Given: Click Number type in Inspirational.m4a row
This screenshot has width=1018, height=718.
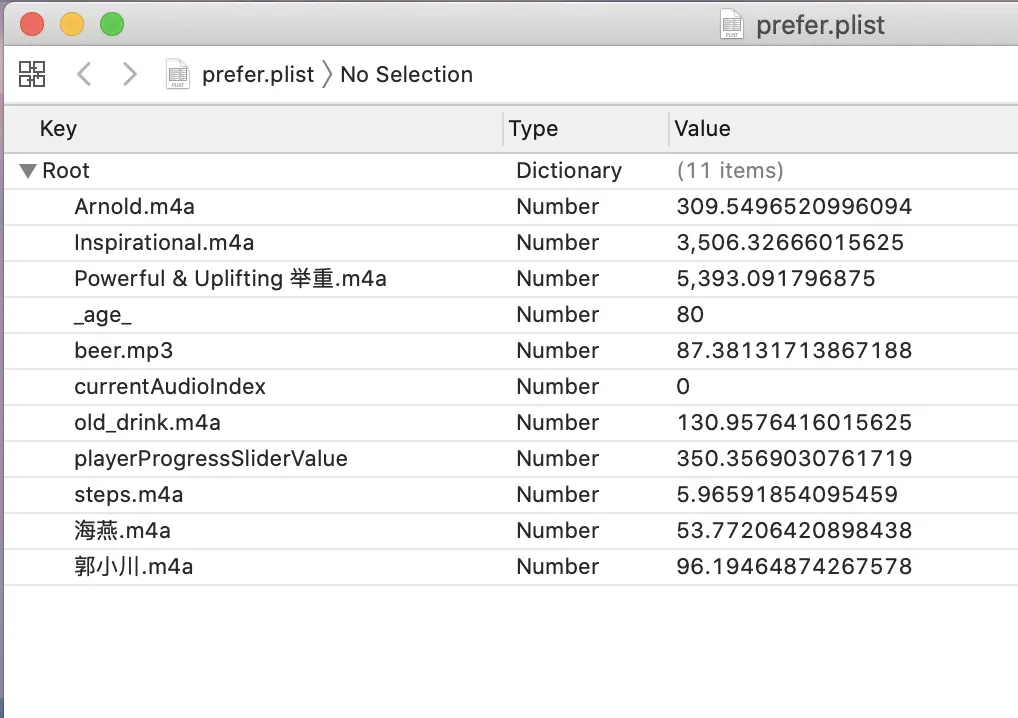Looking at the screenshot, I should click(x=558, y=243).
